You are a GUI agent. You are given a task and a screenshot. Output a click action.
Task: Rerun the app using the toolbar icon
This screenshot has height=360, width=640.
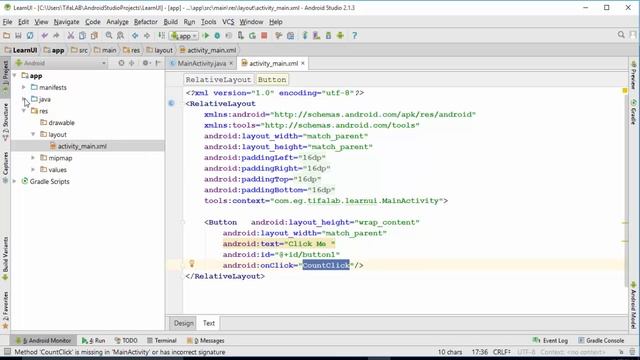pyautogui.click(x=252, y=36)
